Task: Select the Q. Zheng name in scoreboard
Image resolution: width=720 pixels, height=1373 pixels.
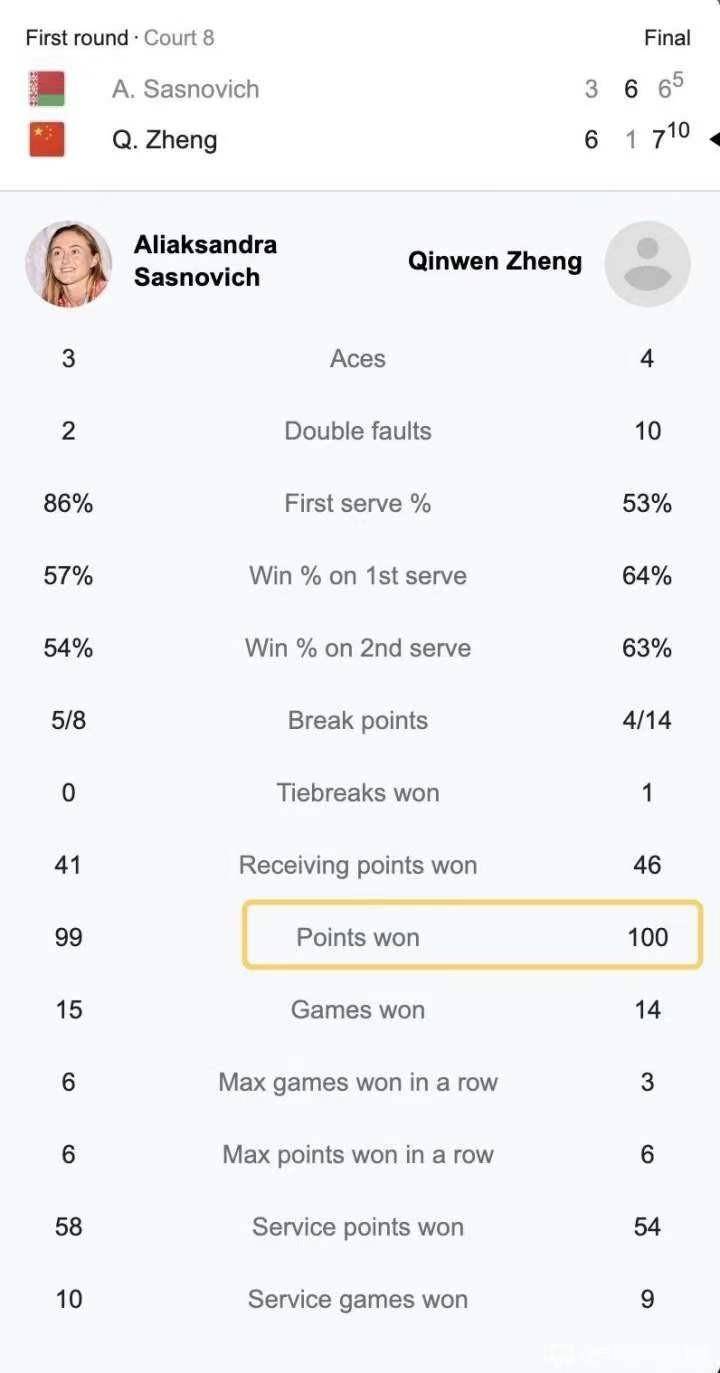Action: click(164, 139)
